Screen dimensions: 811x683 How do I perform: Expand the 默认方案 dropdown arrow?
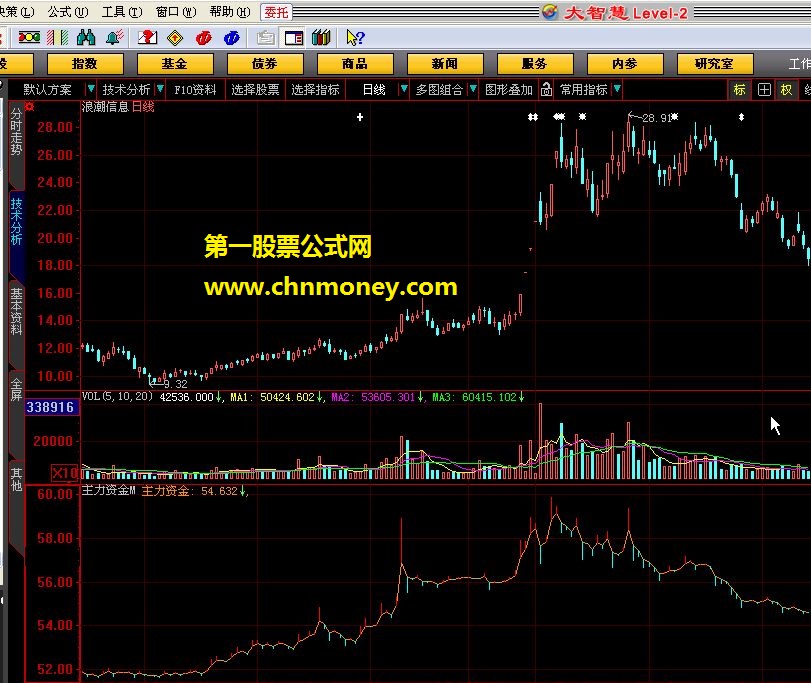tap(91, 89)
